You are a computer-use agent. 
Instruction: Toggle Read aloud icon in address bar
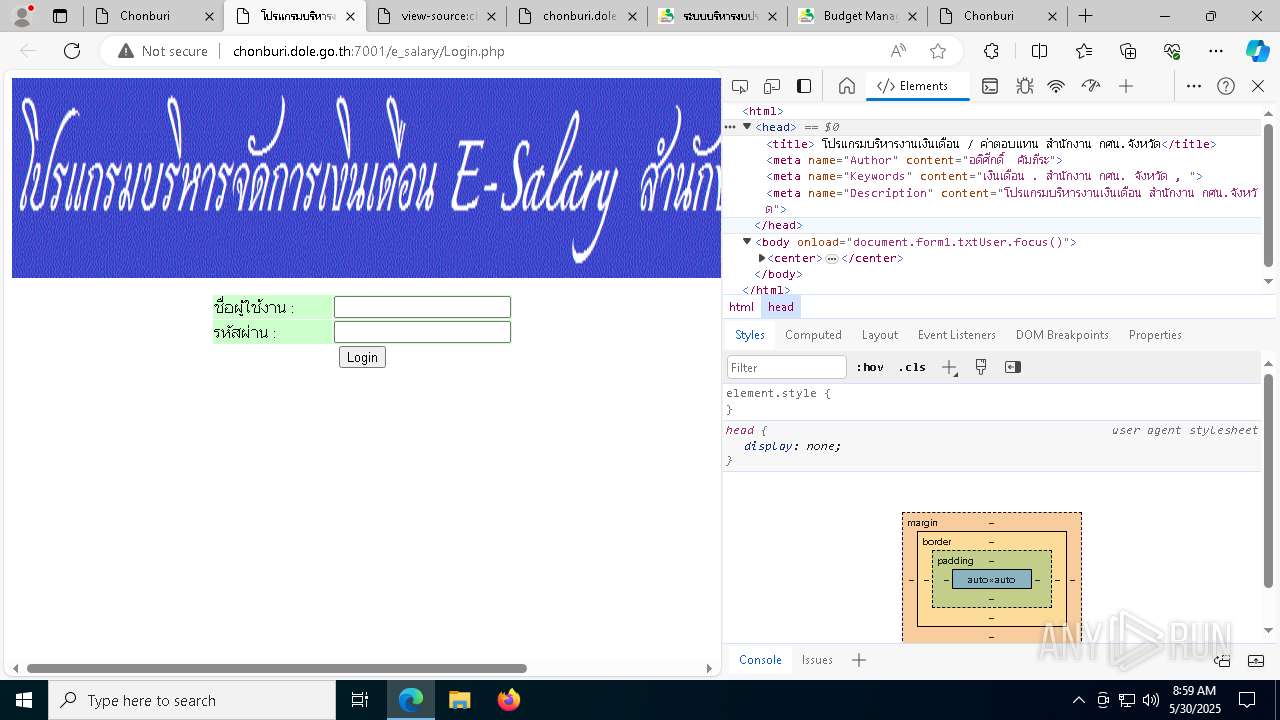tap(898, 51)
